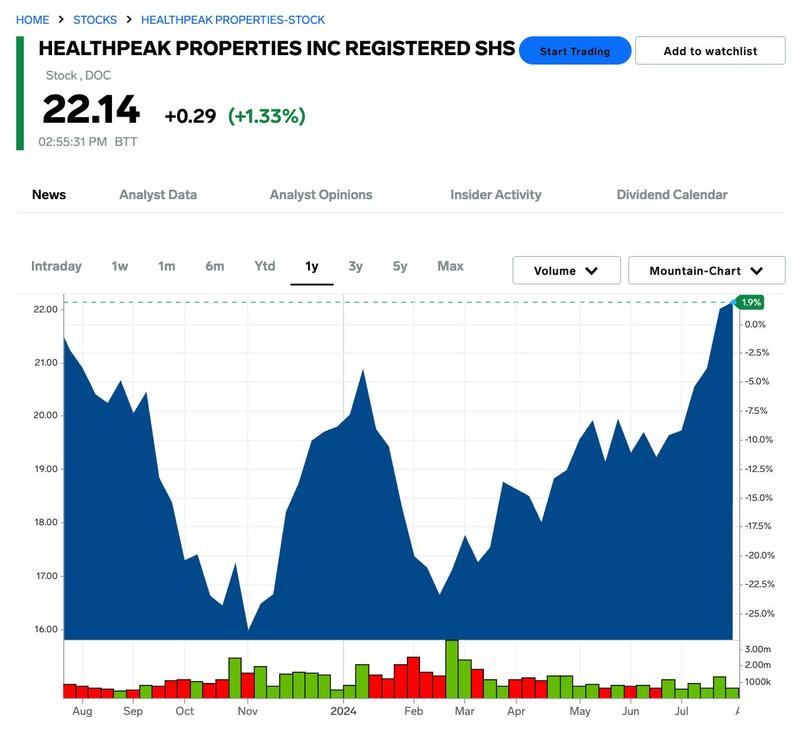Select Add to watchlist
800x730 pixels.
[x=710, y=50]
